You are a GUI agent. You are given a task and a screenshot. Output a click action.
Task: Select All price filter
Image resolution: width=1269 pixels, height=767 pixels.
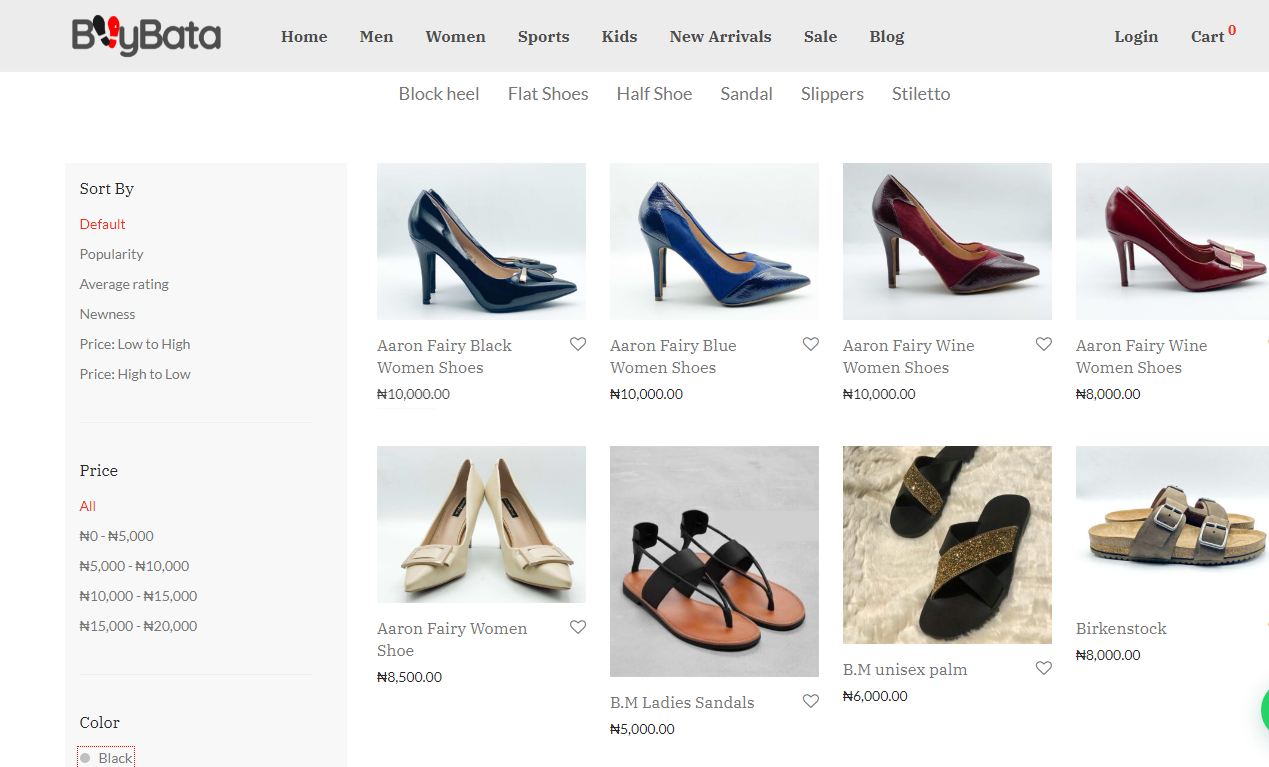pyautogui.click(x=88, y=506)
